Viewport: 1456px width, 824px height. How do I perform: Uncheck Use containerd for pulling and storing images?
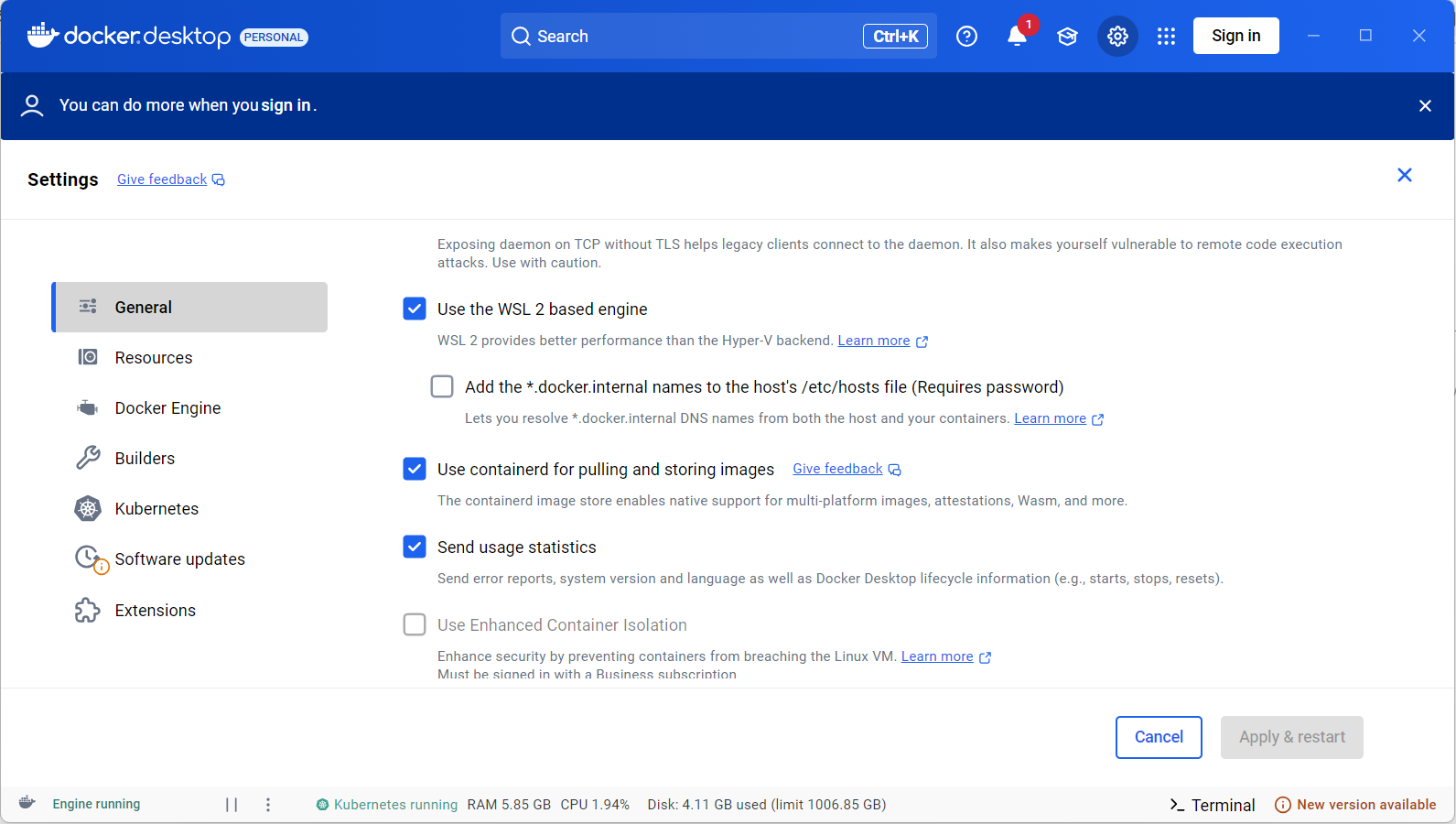[x=415, y=469]
